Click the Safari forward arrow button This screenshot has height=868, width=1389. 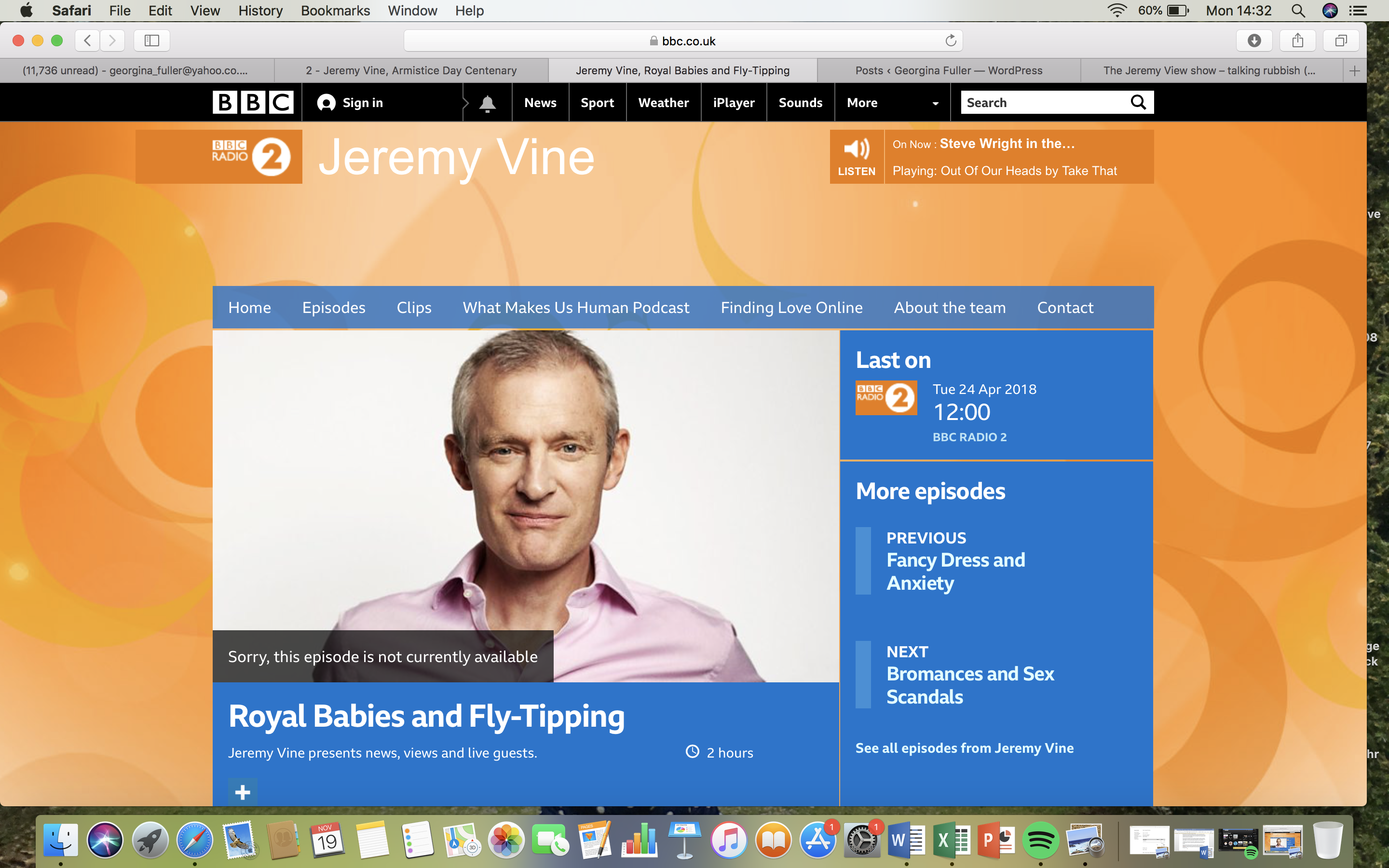112,40
